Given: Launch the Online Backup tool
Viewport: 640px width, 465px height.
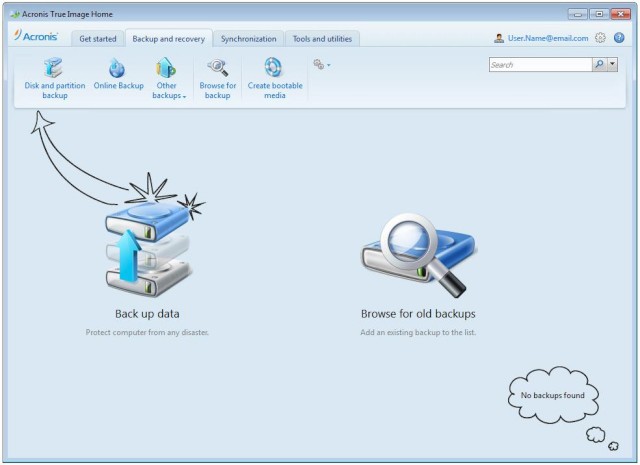Looking at the screenshot, I should pyautogui.click(x=118, y=74).
